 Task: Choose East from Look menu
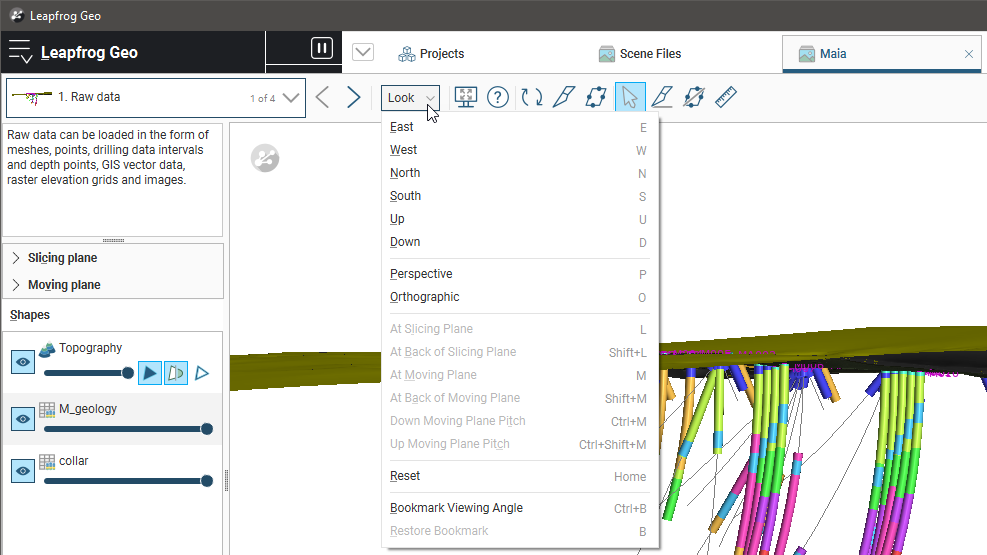click(x=519, y=127)
